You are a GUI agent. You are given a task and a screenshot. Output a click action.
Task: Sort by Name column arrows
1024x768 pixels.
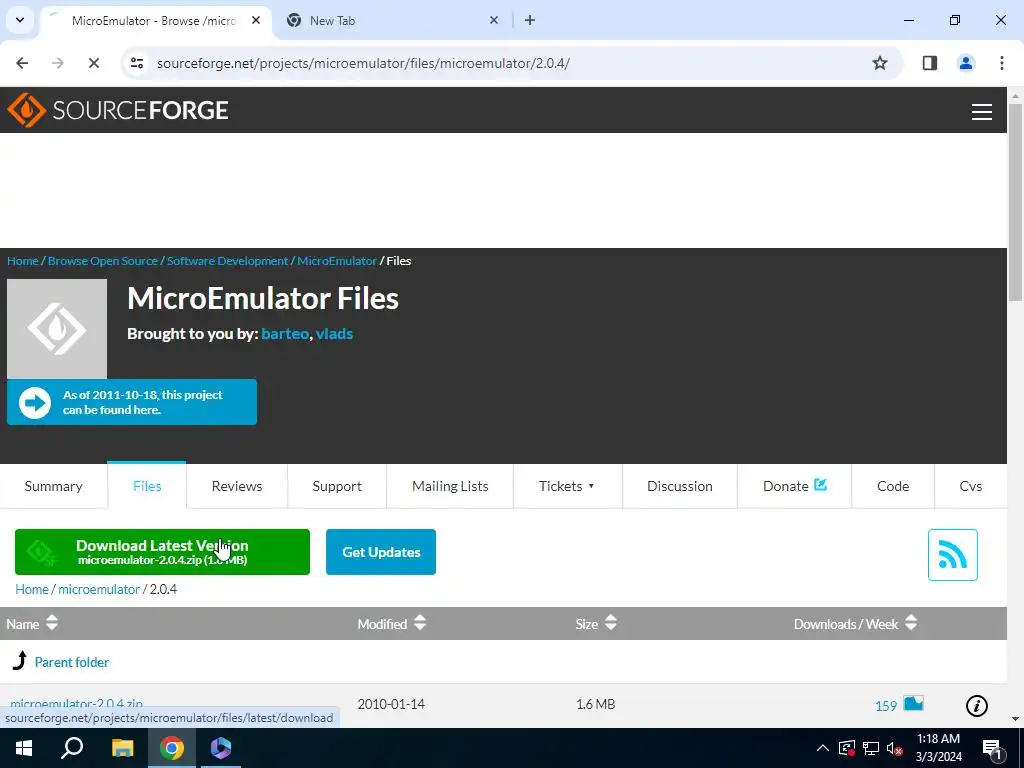tap(52, 623)
